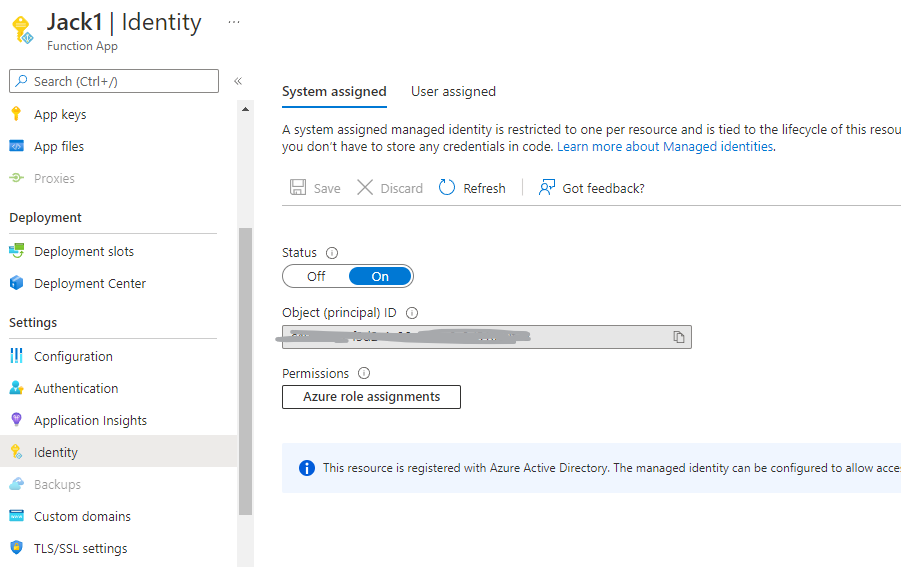Click the Got feedback person icon

click(x=546, y=187)
